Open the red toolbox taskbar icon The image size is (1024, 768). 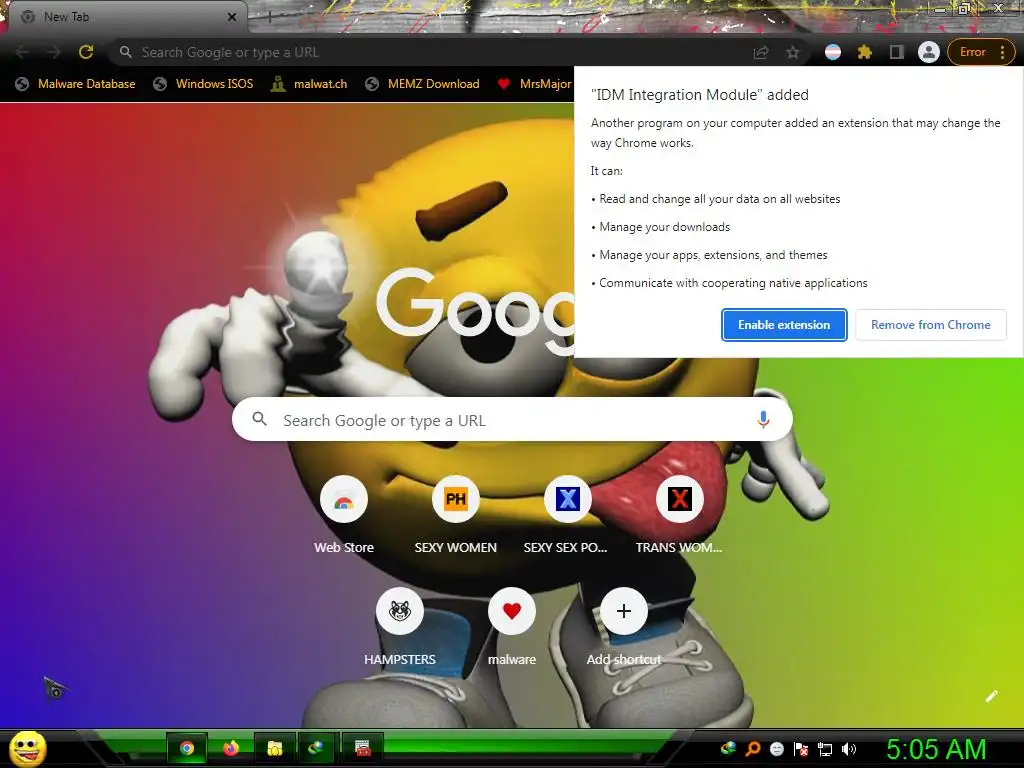tap(362, 748)
